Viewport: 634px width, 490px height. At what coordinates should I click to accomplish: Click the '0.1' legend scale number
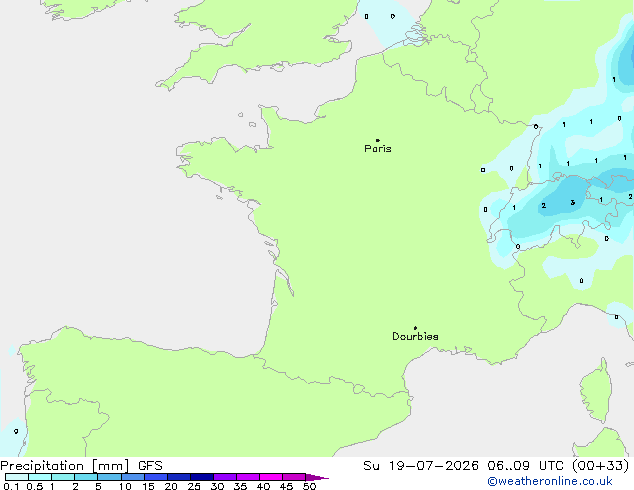(x=11, y=486)
